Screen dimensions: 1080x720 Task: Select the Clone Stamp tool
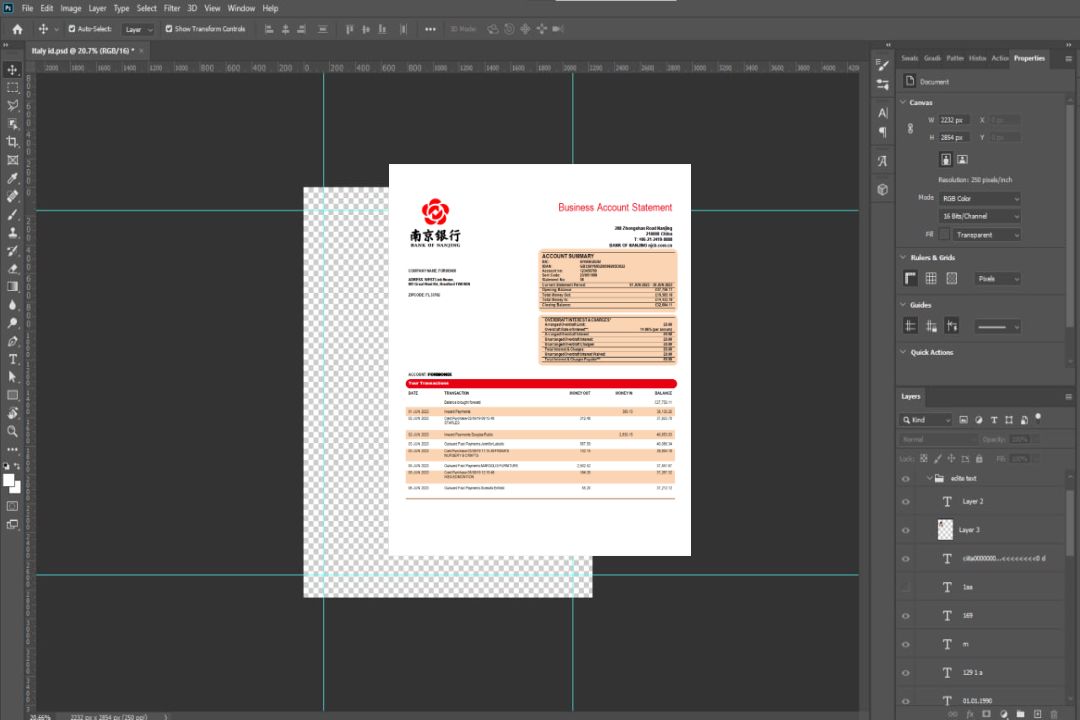pyautogui.click(x=12, y=233)
